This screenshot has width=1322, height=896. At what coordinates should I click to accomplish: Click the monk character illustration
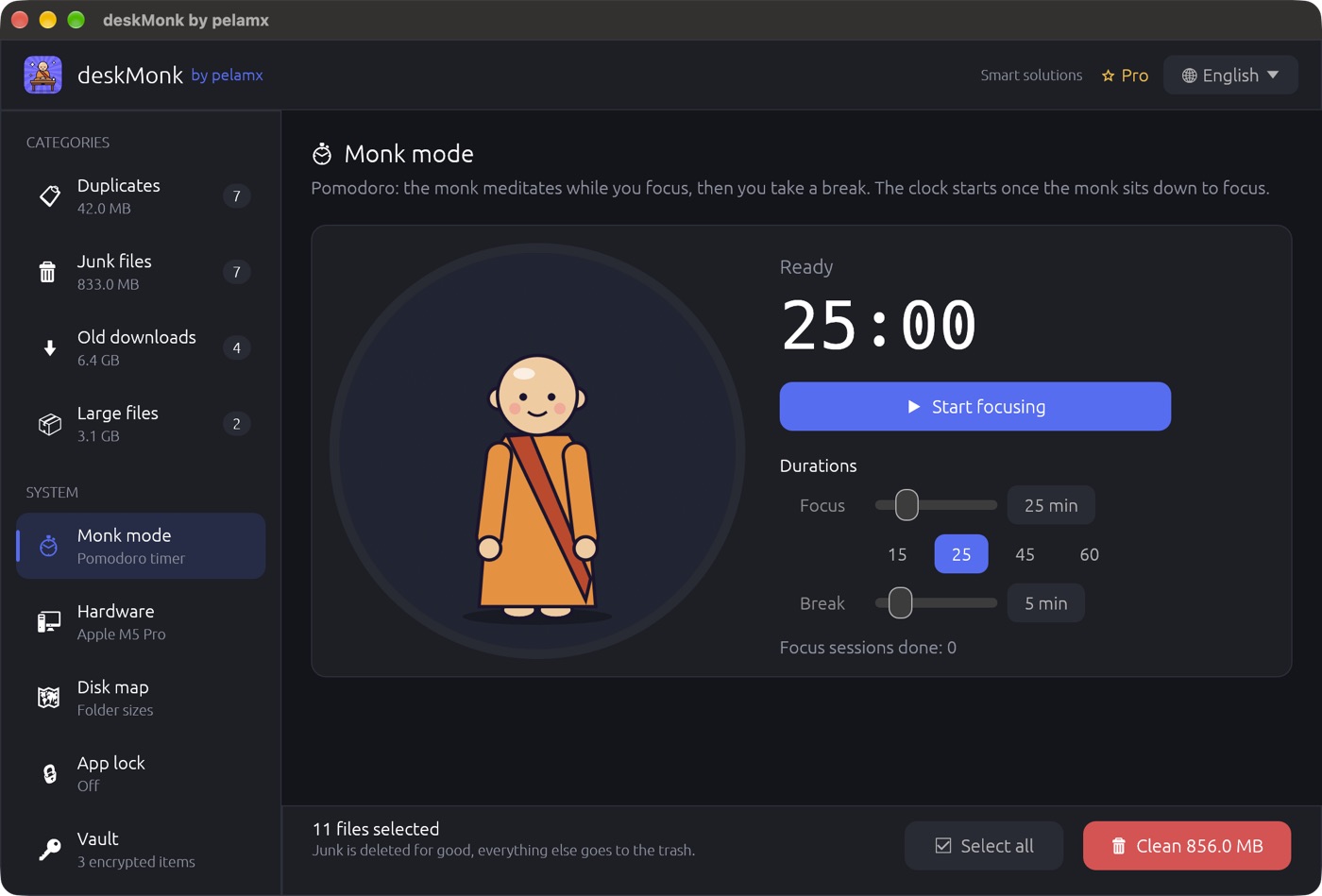(537, 487)
